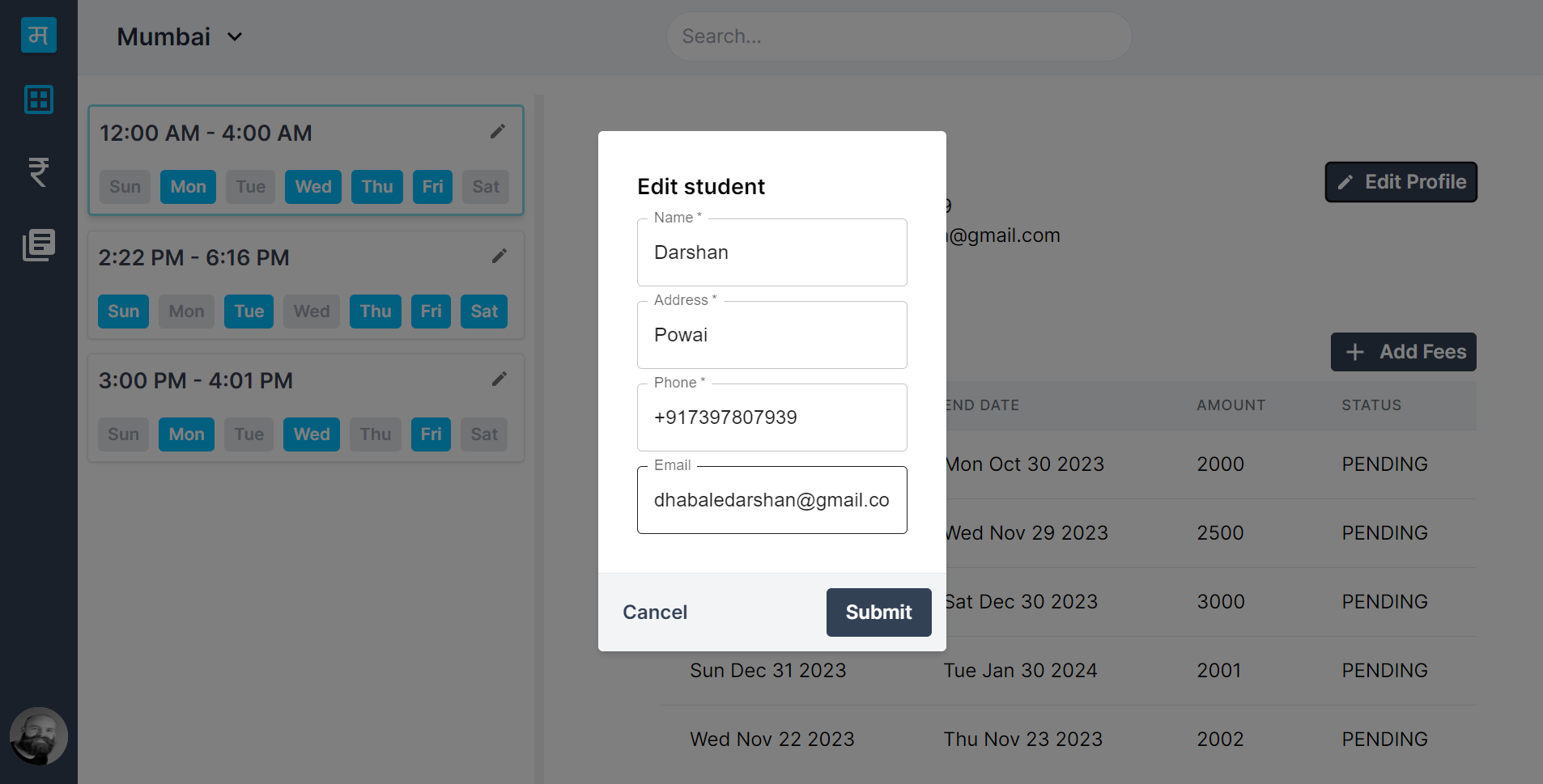Cancel the Edit student dialog
The height and width of the screenshot is (784, 1543).
[655, 612]
